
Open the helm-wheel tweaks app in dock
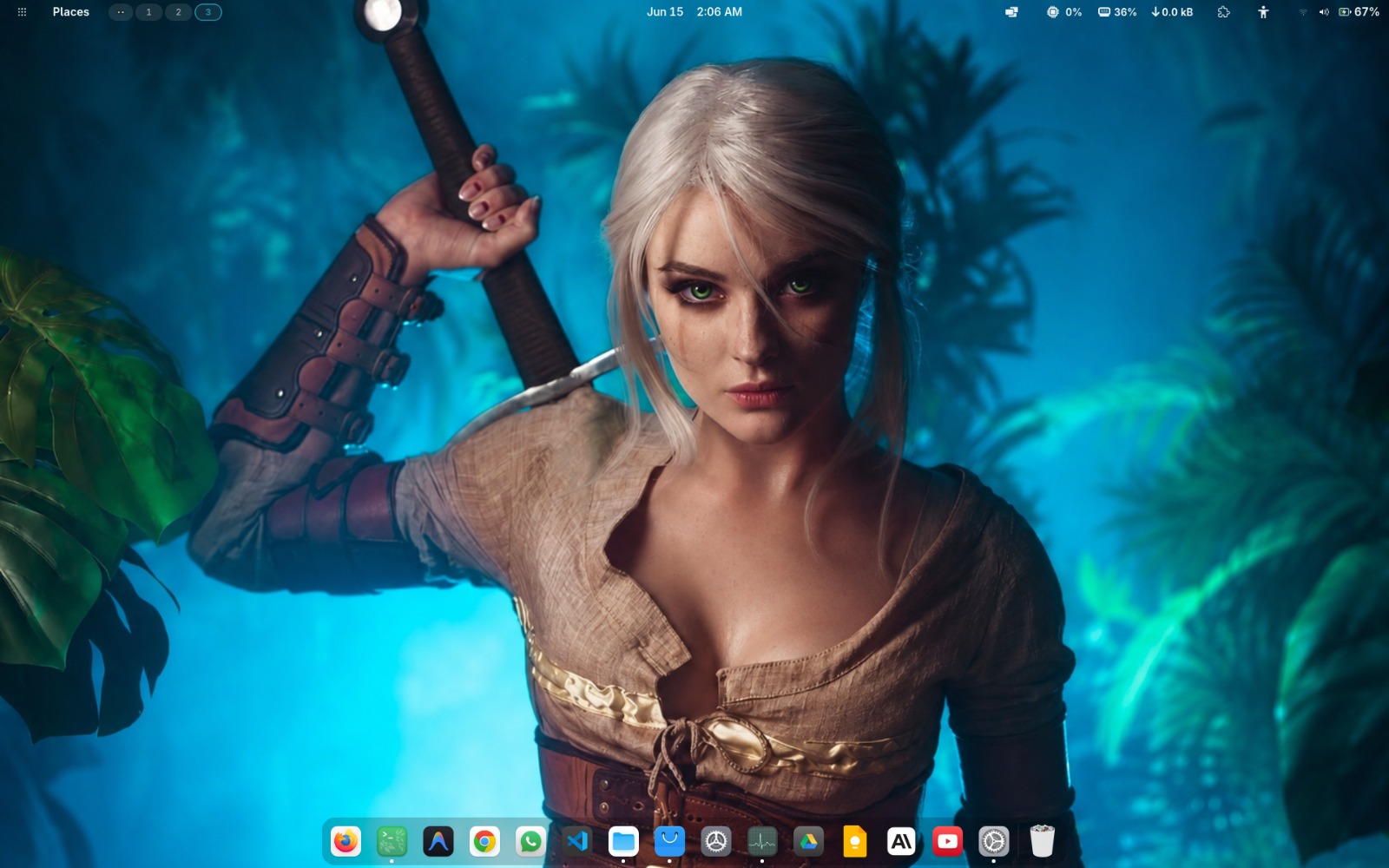click(716, 841)
